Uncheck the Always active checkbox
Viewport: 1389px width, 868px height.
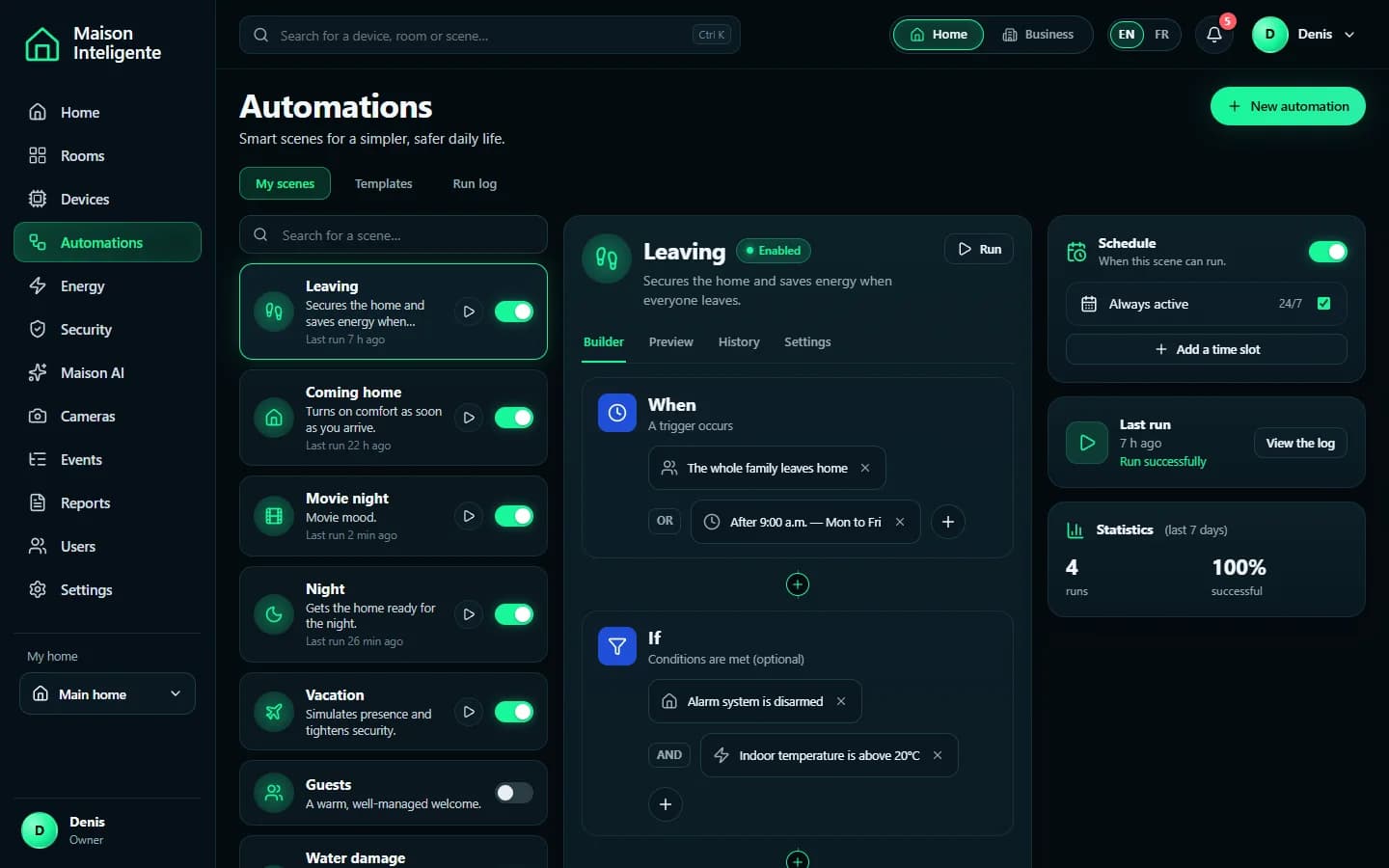point(1324,304)
